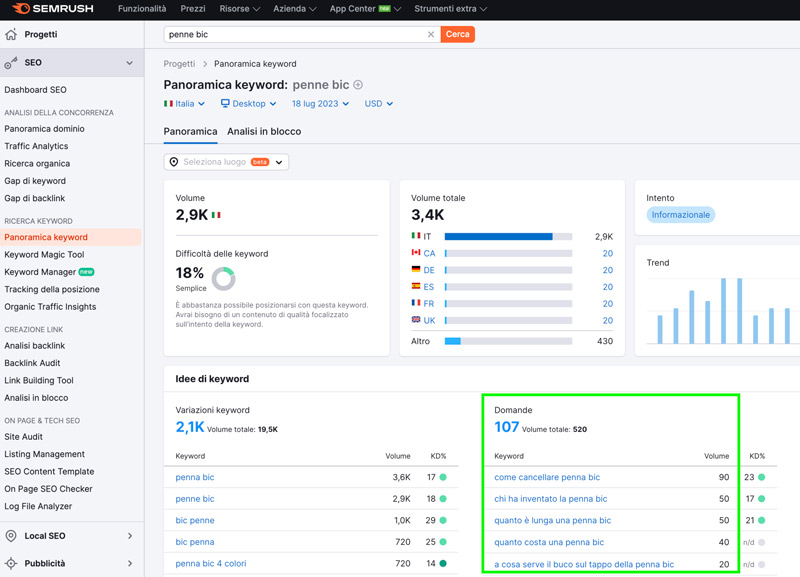Open the Risorse menu
The width and height of the screenshot is (800, 577).
(239, 9)
